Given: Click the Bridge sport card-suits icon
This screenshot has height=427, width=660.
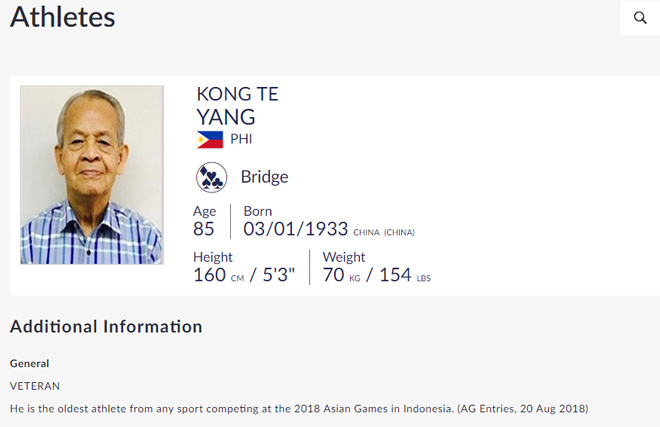Looking at the screenshot, I should coord(211,178).
